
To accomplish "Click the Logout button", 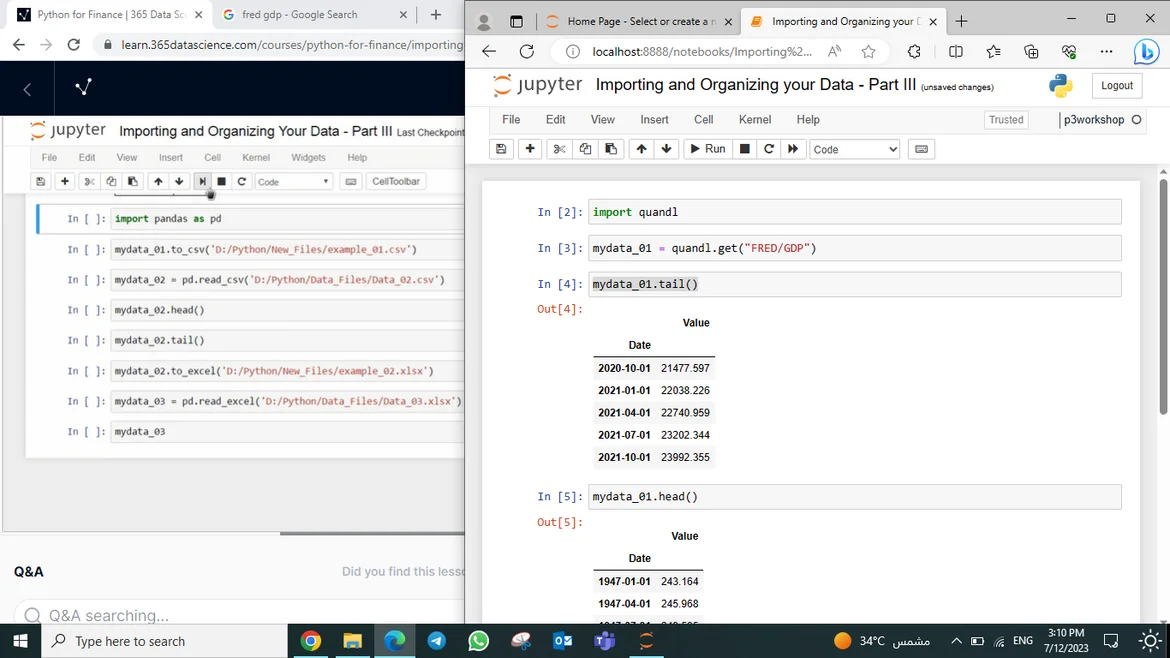I will [x=1116, y=86].
